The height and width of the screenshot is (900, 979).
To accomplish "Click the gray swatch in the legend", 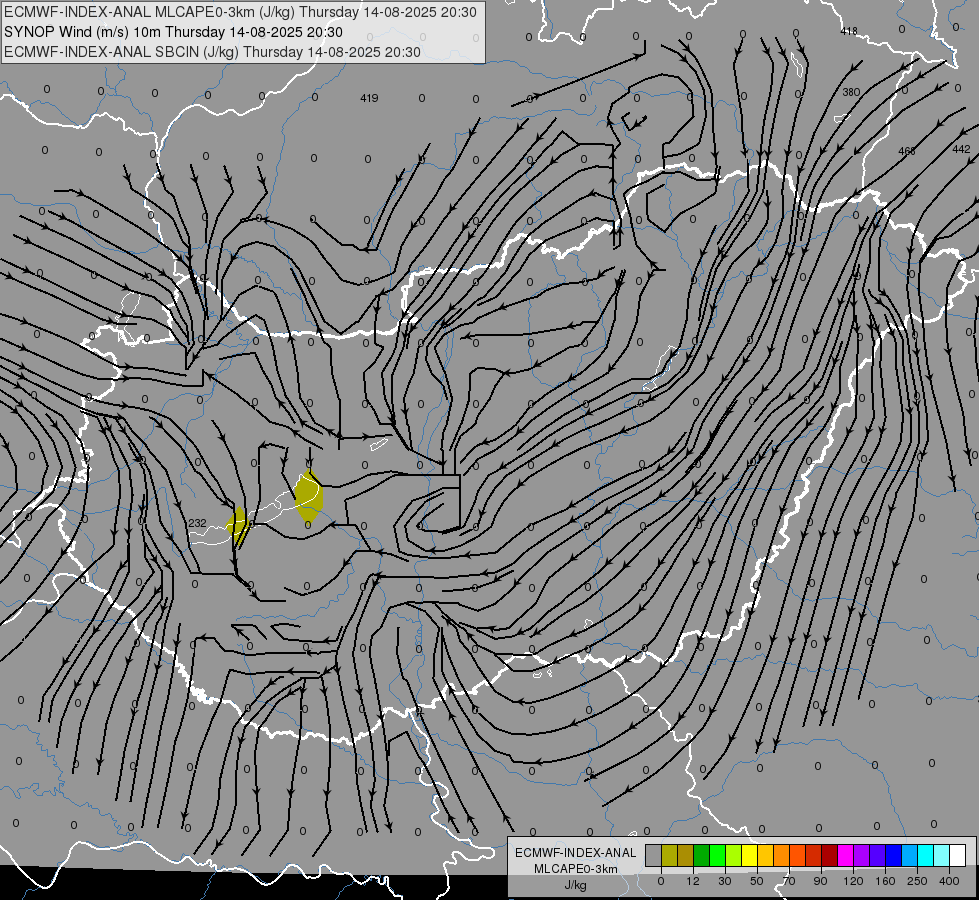I will (654, 856).
